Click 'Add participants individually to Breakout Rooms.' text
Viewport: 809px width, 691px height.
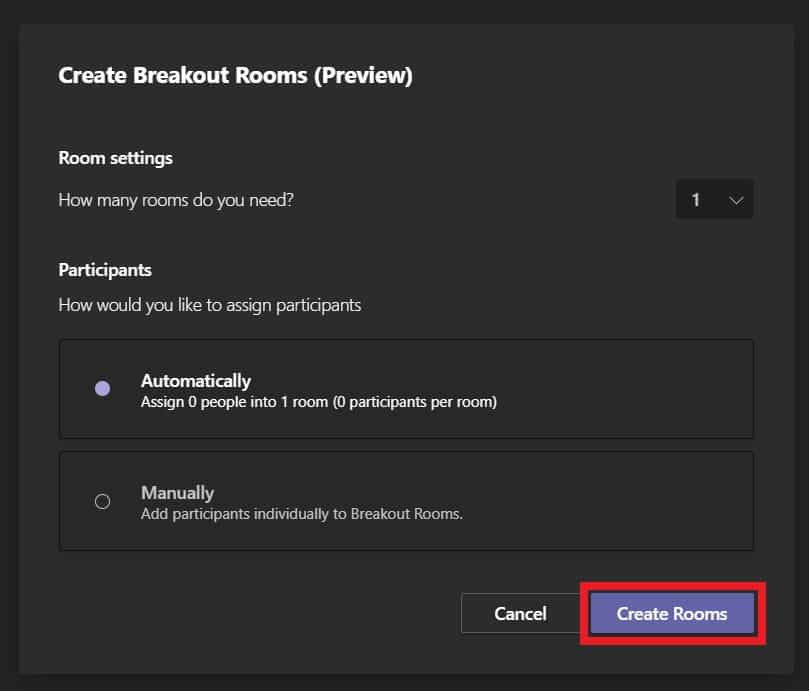tap(302, 514)
